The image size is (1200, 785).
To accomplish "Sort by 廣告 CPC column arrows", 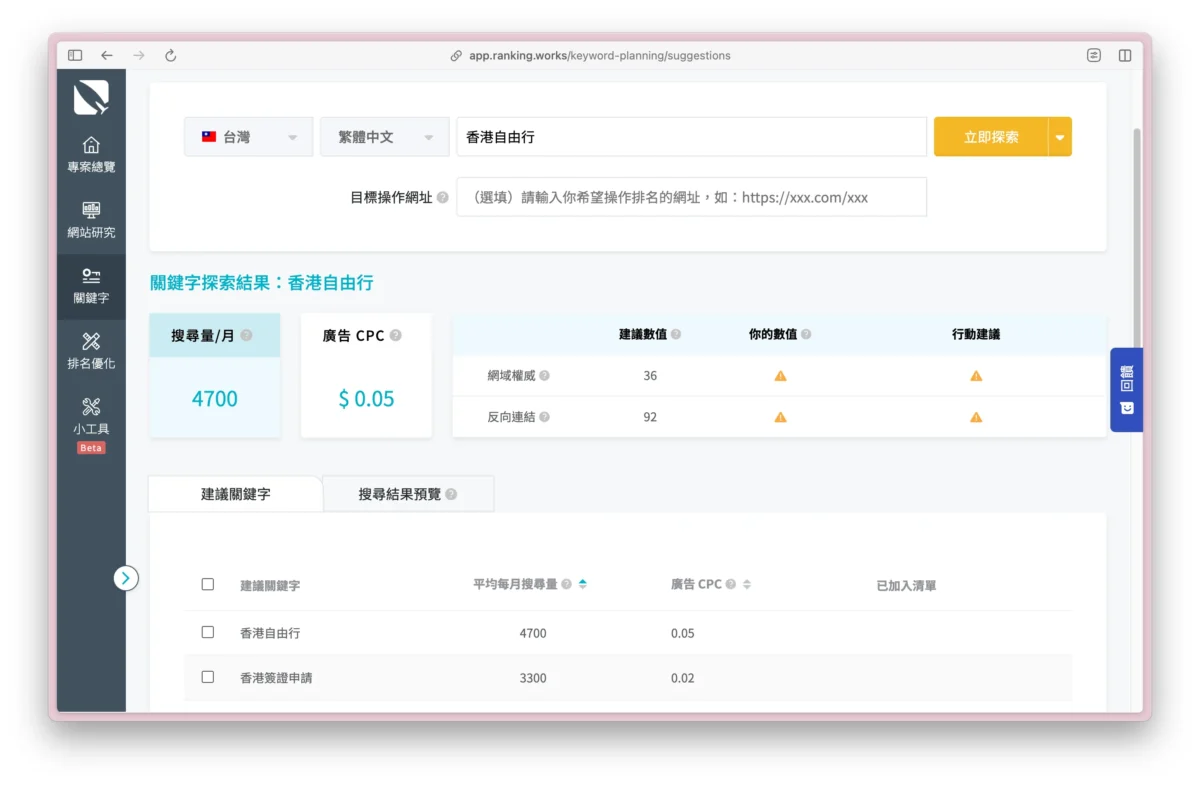I will click(x=746, y=584).
